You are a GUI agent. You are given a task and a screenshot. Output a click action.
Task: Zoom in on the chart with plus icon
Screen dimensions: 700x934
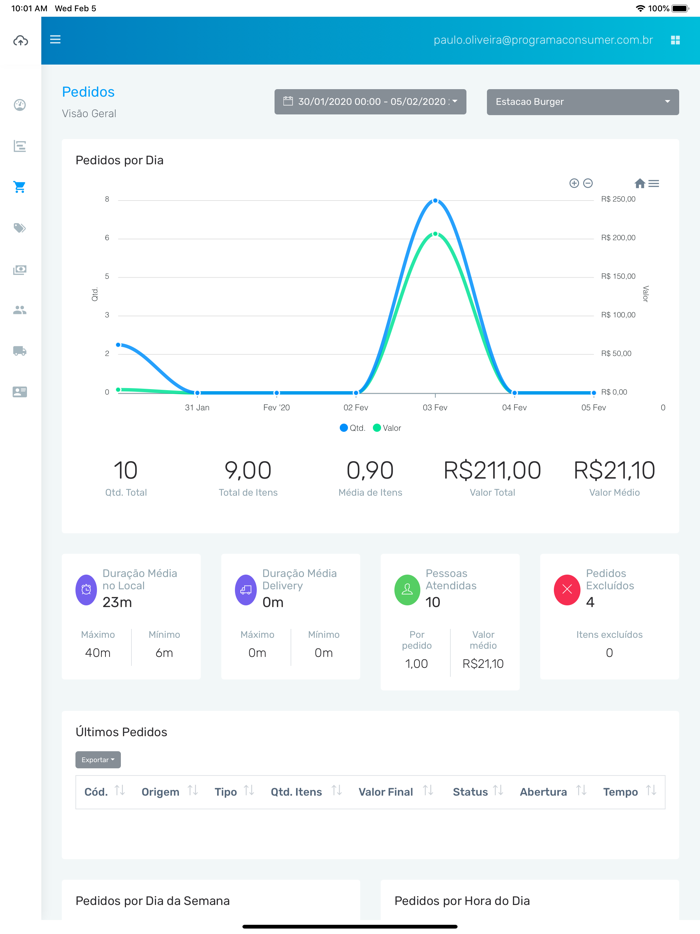pos(574,183)
